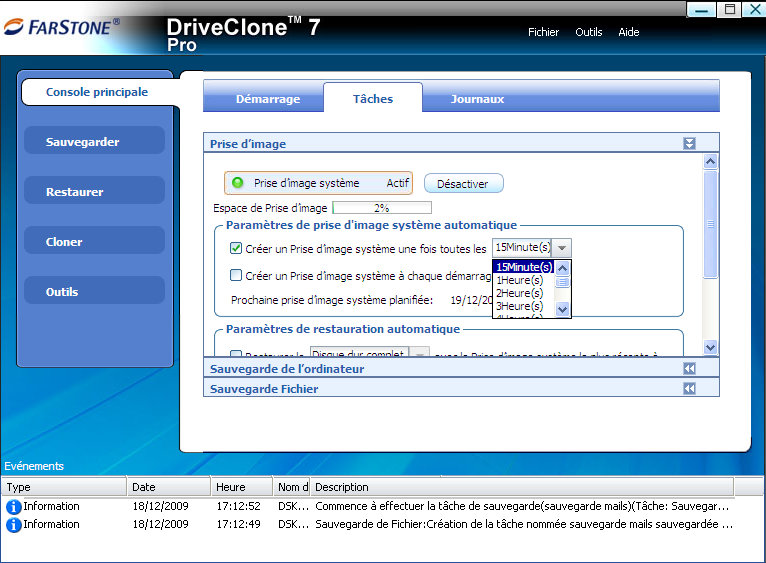Open the Outils menu in header
The image size is (766, 563).
[x=588, y=32]
